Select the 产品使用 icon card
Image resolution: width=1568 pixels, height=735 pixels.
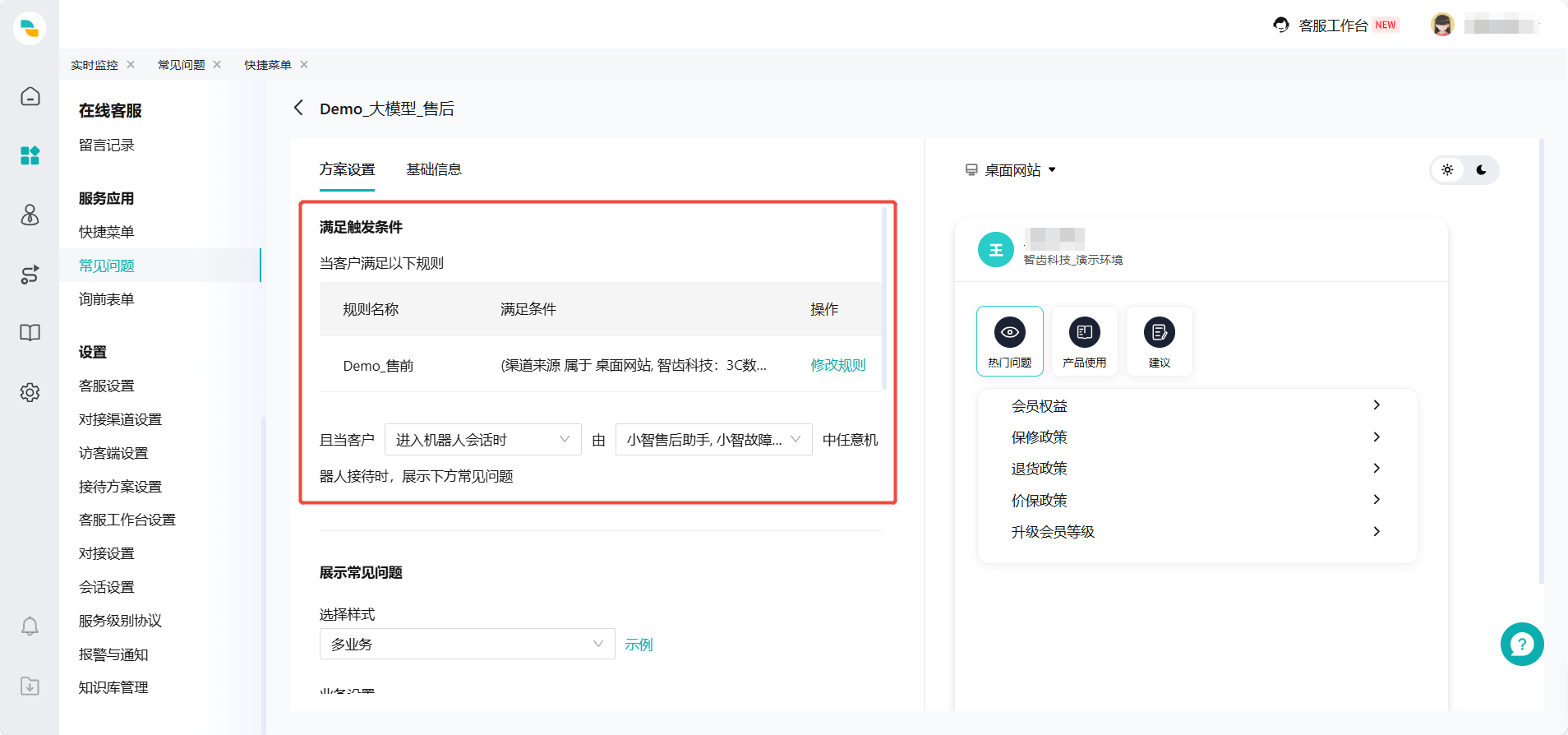coord(1085,341)
